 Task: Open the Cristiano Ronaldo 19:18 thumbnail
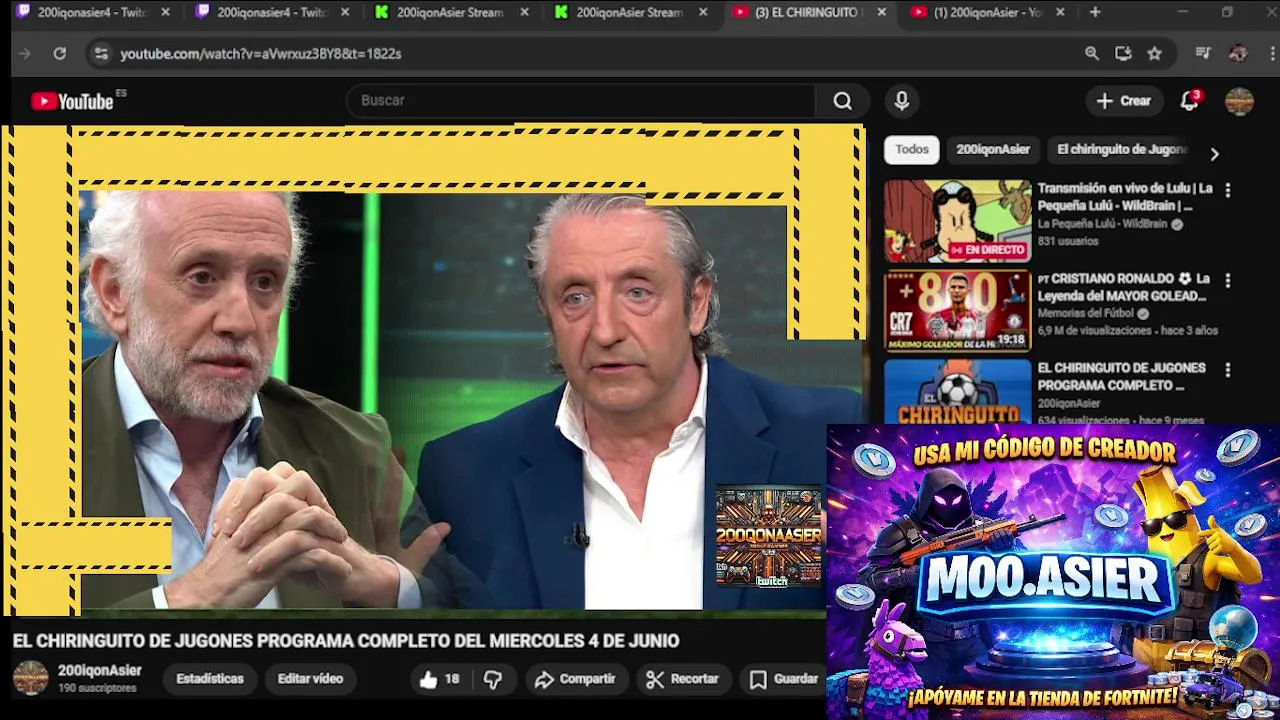tap(957, 311)
